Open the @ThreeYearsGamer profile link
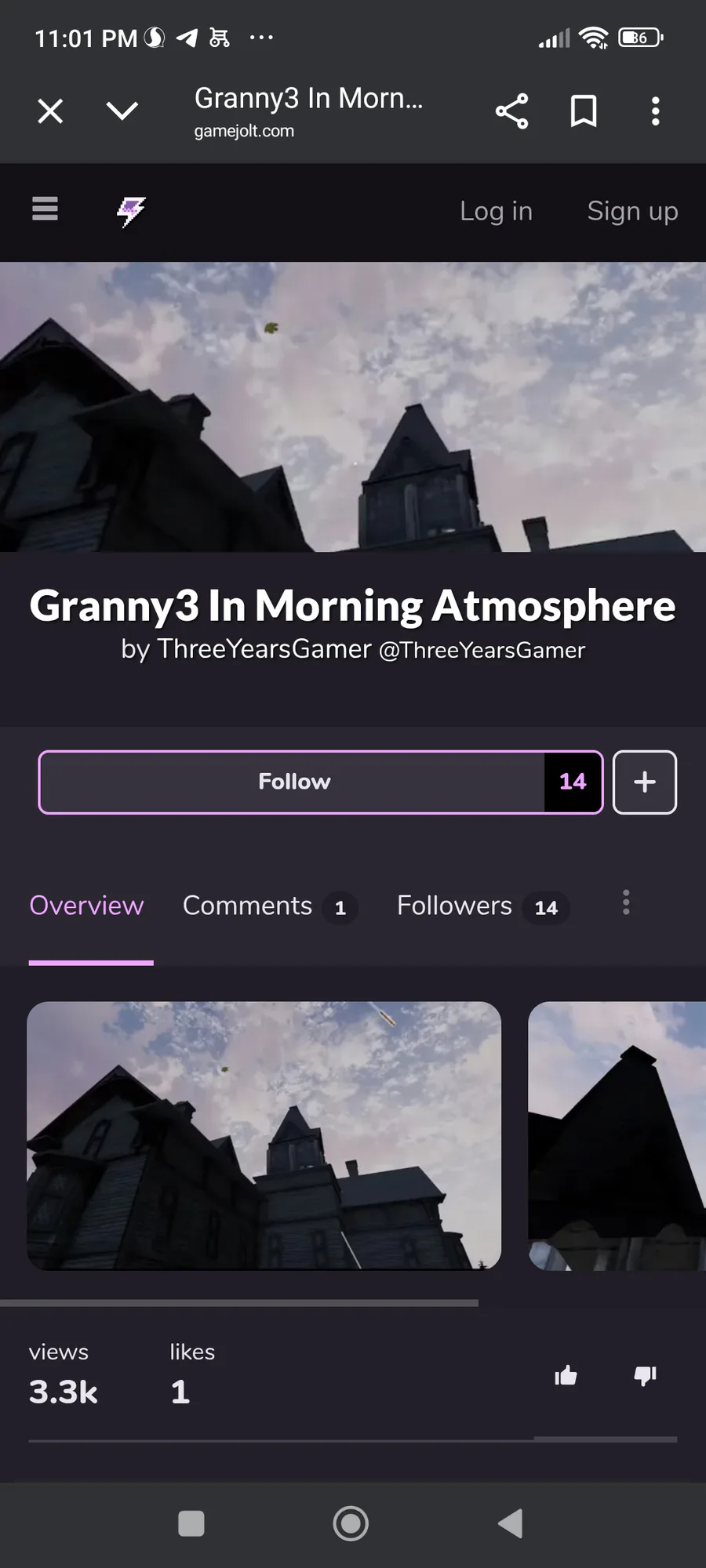Viewport: 706px width, 1568px height. pyautogui.click(x=482, y=651)
